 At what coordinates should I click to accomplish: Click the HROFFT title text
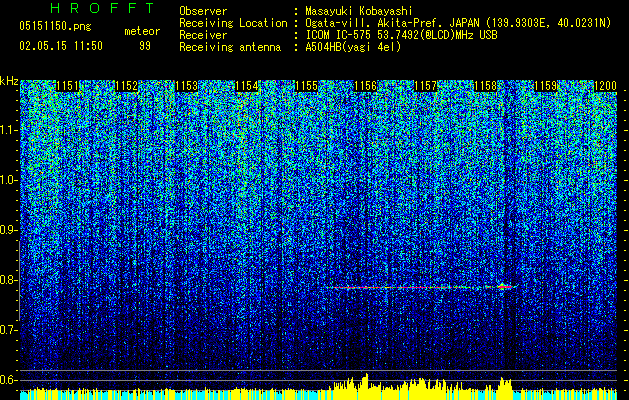tap(103, 8)
